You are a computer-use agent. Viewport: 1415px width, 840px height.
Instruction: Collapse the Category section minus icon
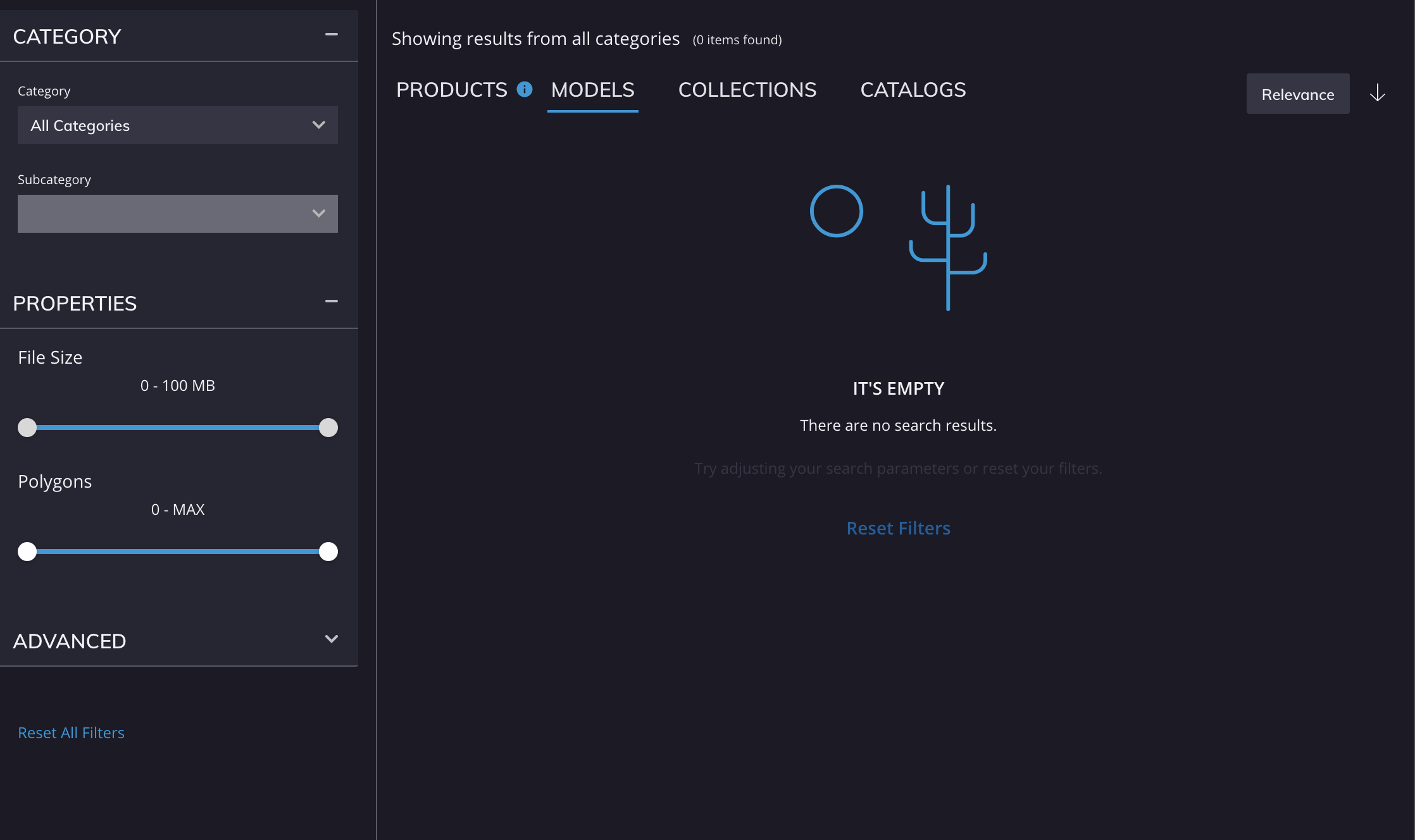[331, 35]
